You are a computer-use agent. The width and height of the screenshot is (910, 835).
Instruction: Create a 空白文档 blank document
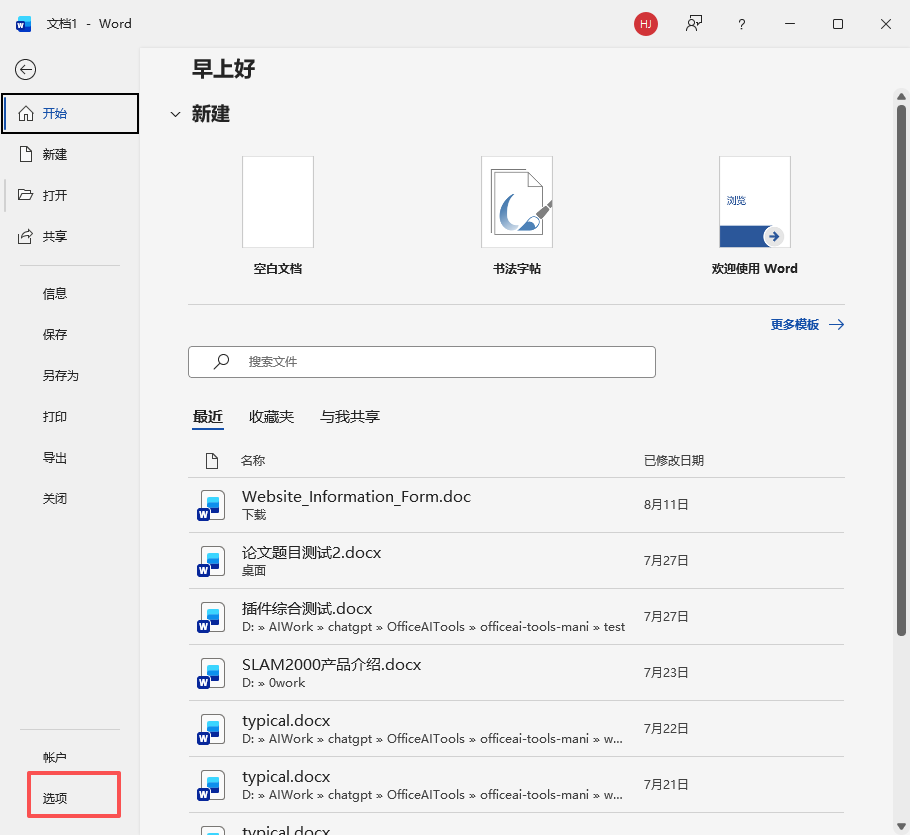278,215
